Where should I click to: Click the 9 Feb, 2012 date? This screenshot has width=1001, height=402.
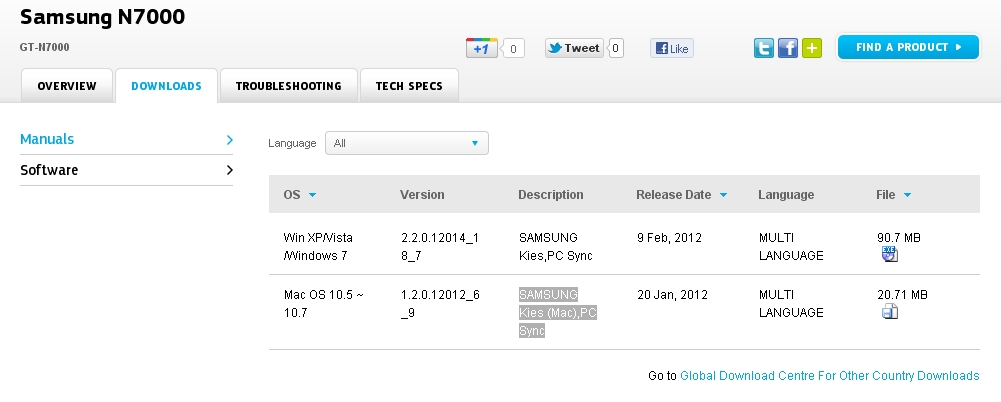(x=669, y=238)
